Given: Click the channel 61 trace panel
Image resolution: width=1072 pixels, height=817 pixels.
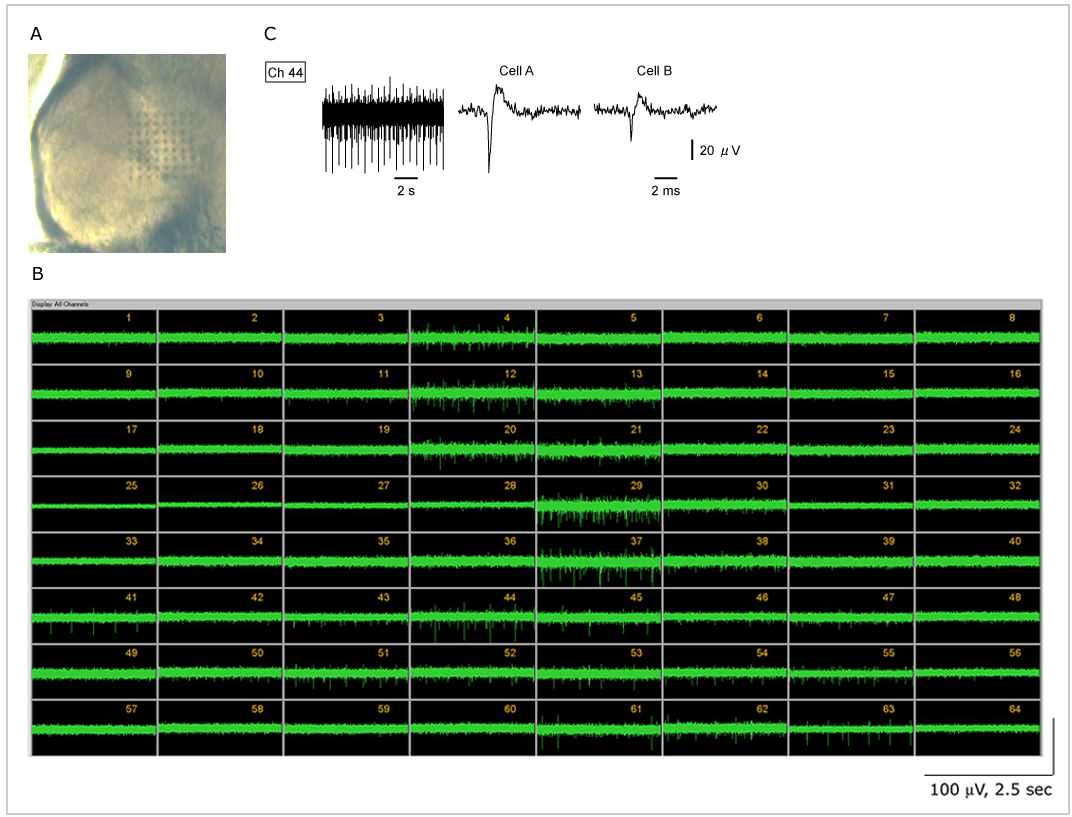Looking at the screenshot, I should pyautogui.click(x=598, y=728).
